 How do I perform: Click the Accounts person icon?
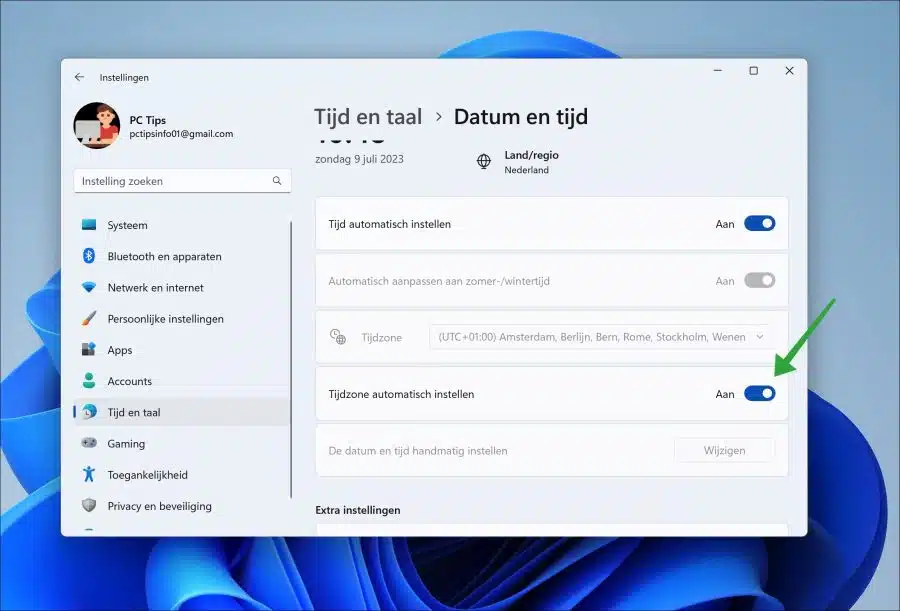click(89, 380)
